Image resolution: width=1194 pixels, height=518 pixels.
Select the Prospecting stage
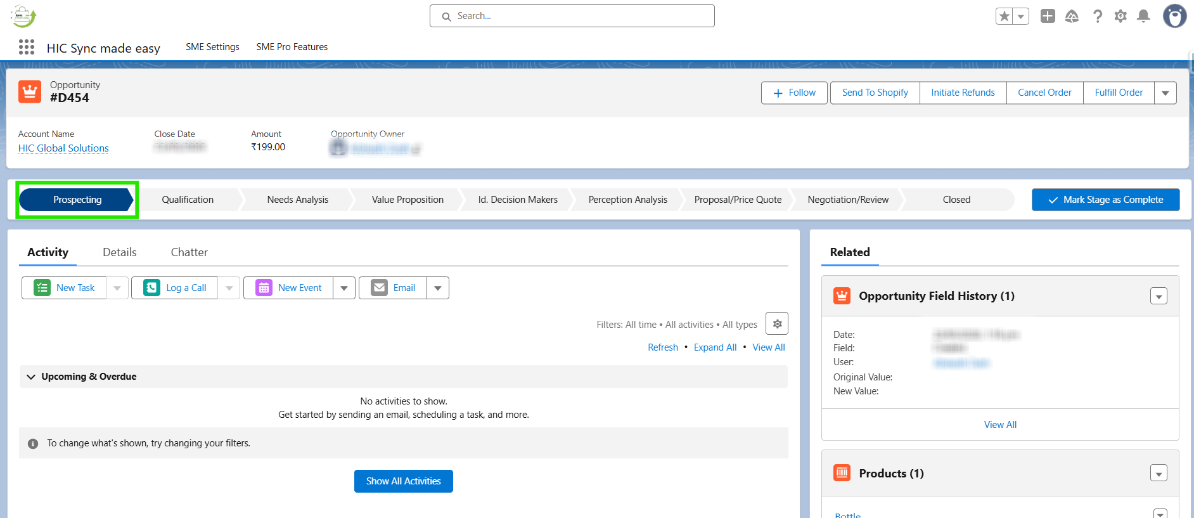tap(77, 200)
